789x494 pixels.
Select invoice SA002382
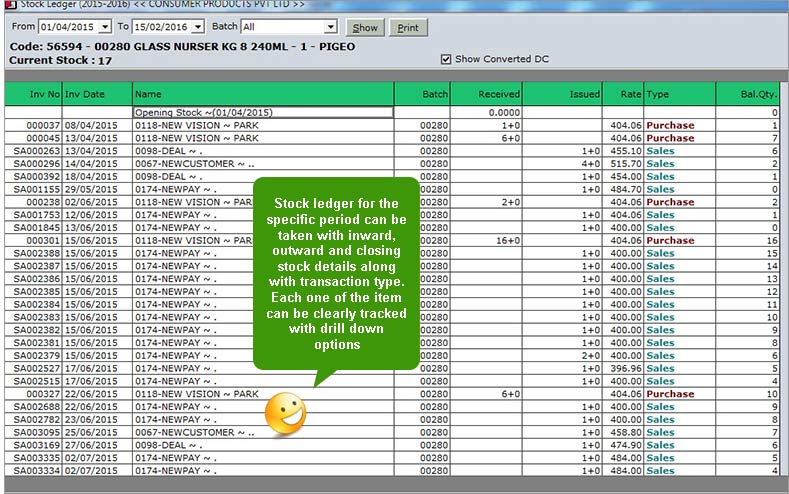pyautogui.click(x=37, y=330)
